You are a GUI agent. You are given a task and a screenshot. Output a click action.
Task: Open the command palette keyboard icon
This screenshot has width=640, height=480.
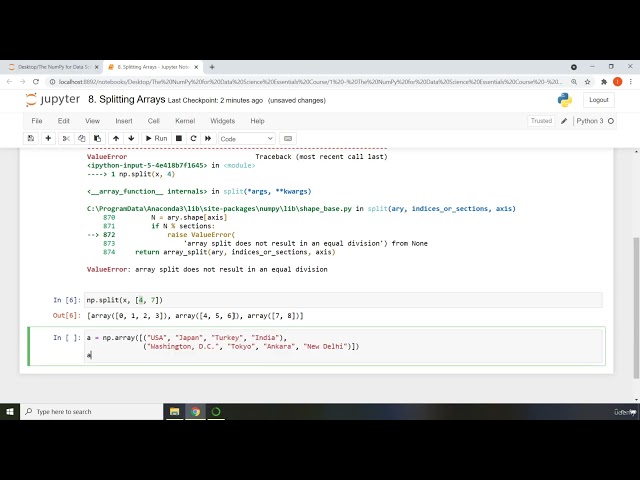pyautogui.click(x=288, y=138)
